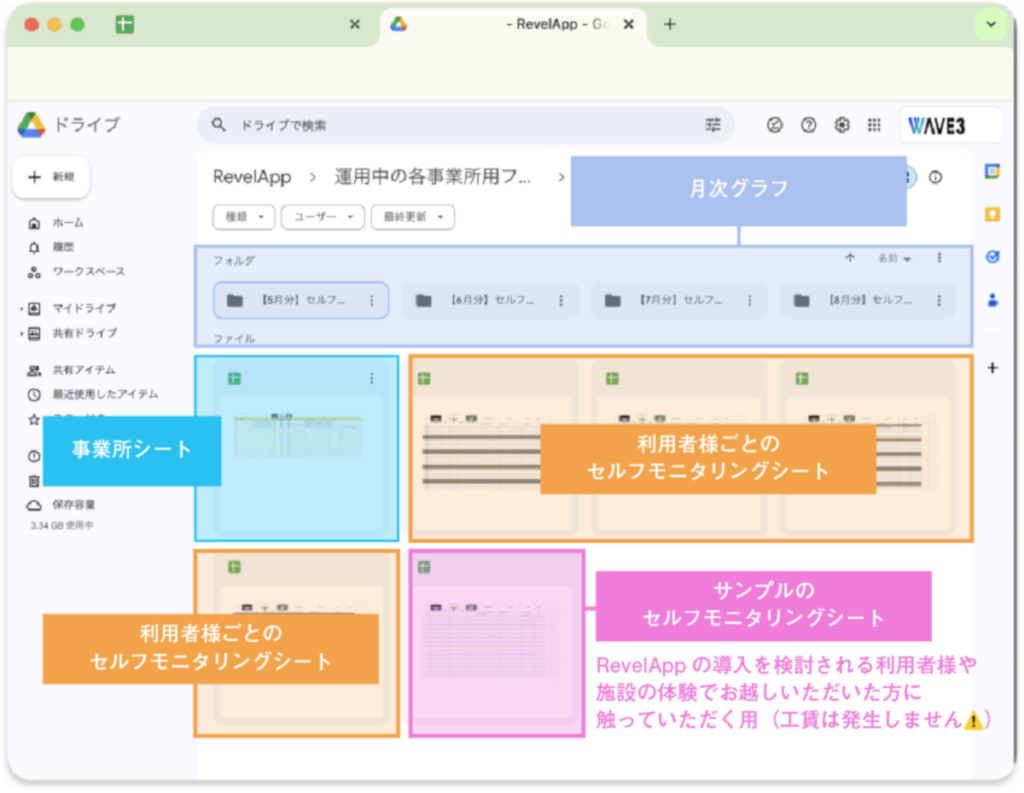This screenshot has width=1024, height=793.
Task: Open the 【5月分】 folder
Action: (300, 300)
